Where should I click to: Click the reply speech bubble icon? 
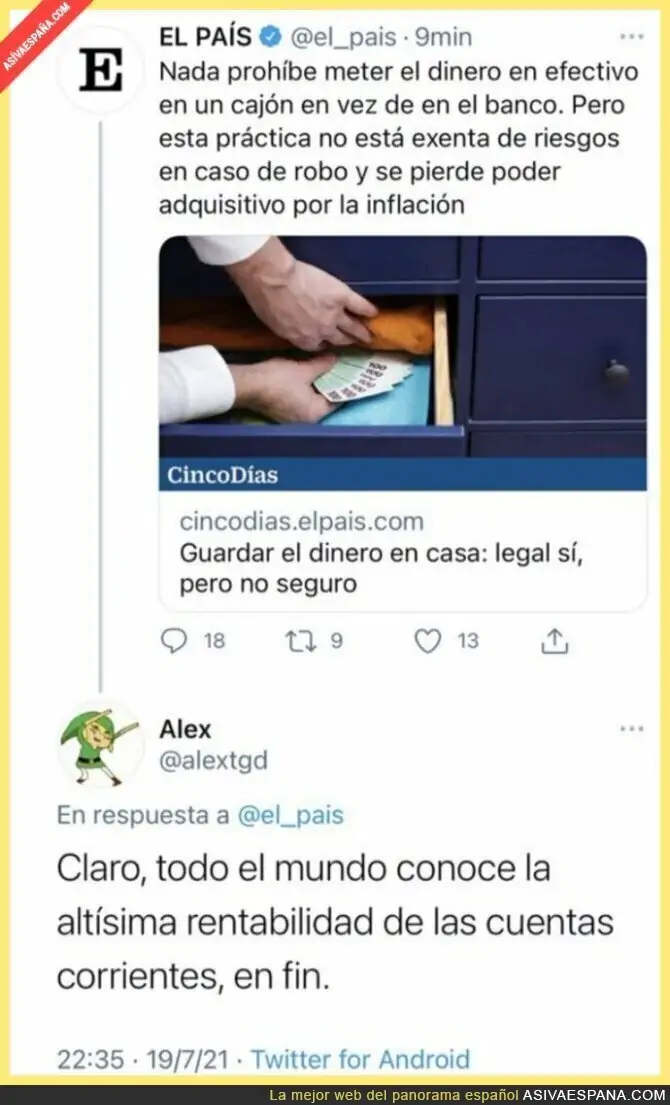(174, 640)
